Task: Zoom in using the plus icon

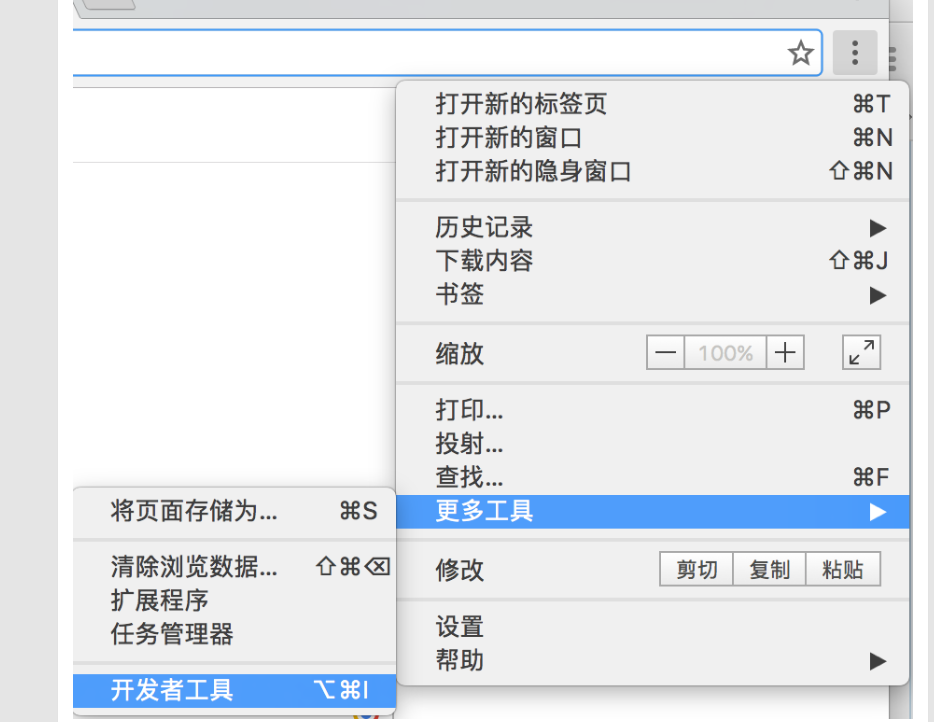Action: tap(786, 352)
